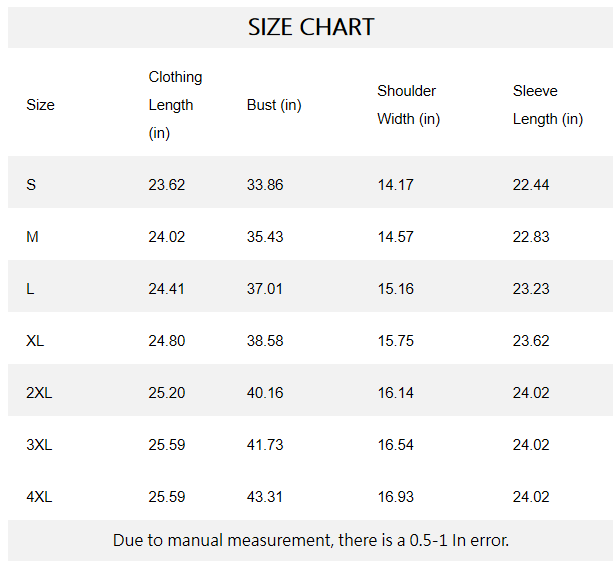
Task: Click the 41.73 bust value for 3XL
Action: [x=265, y=445]
